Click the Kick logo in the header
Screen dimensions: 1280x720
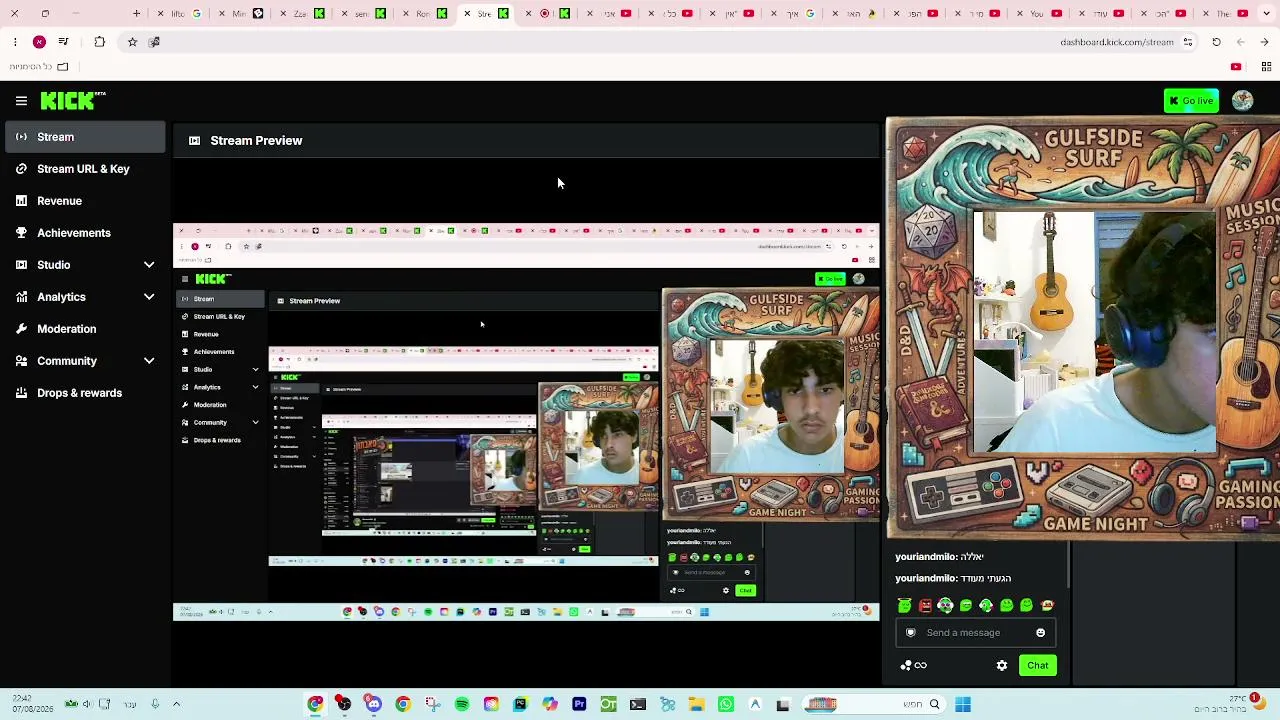(x=73, y=100)
